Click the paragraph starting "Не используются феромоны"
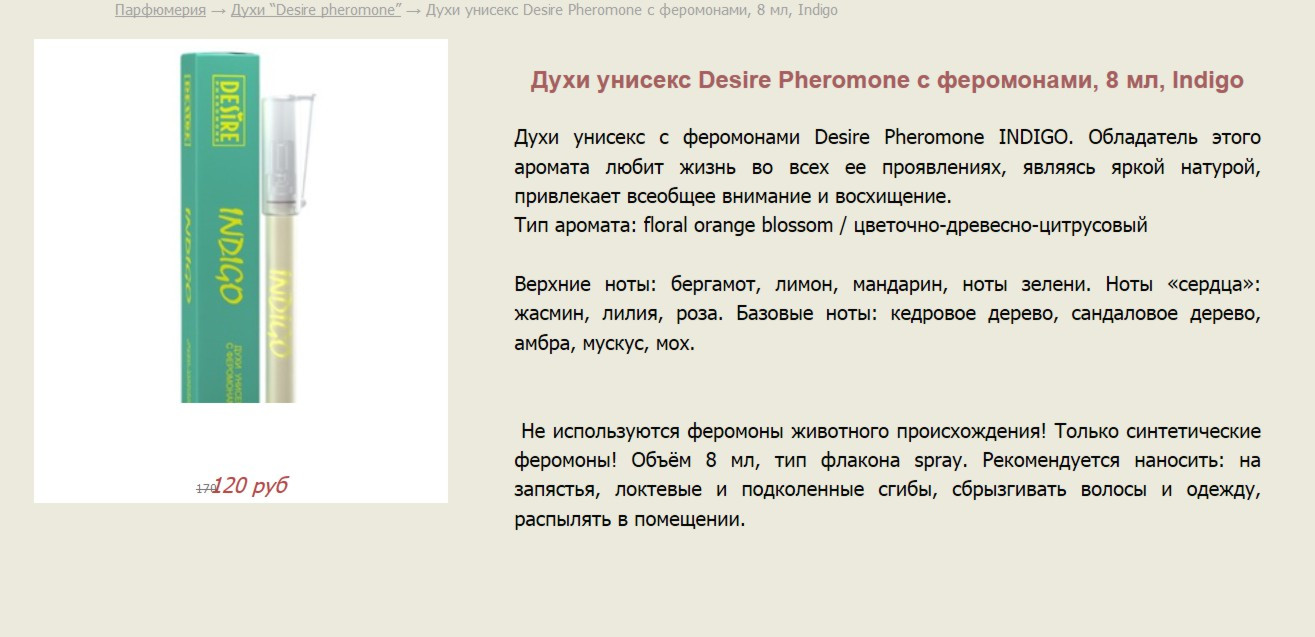The image size is (1315, 637). coord(887,476)
